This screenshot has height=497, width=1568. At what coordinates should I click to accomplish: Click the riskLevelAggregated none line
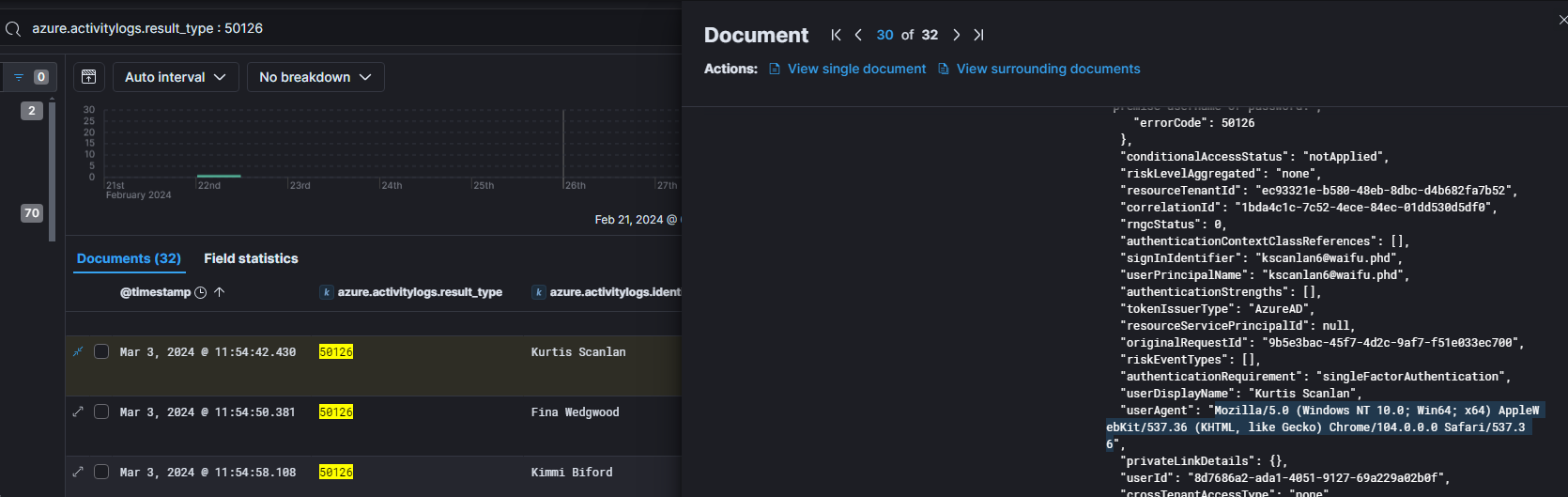tap(1220, 174)
